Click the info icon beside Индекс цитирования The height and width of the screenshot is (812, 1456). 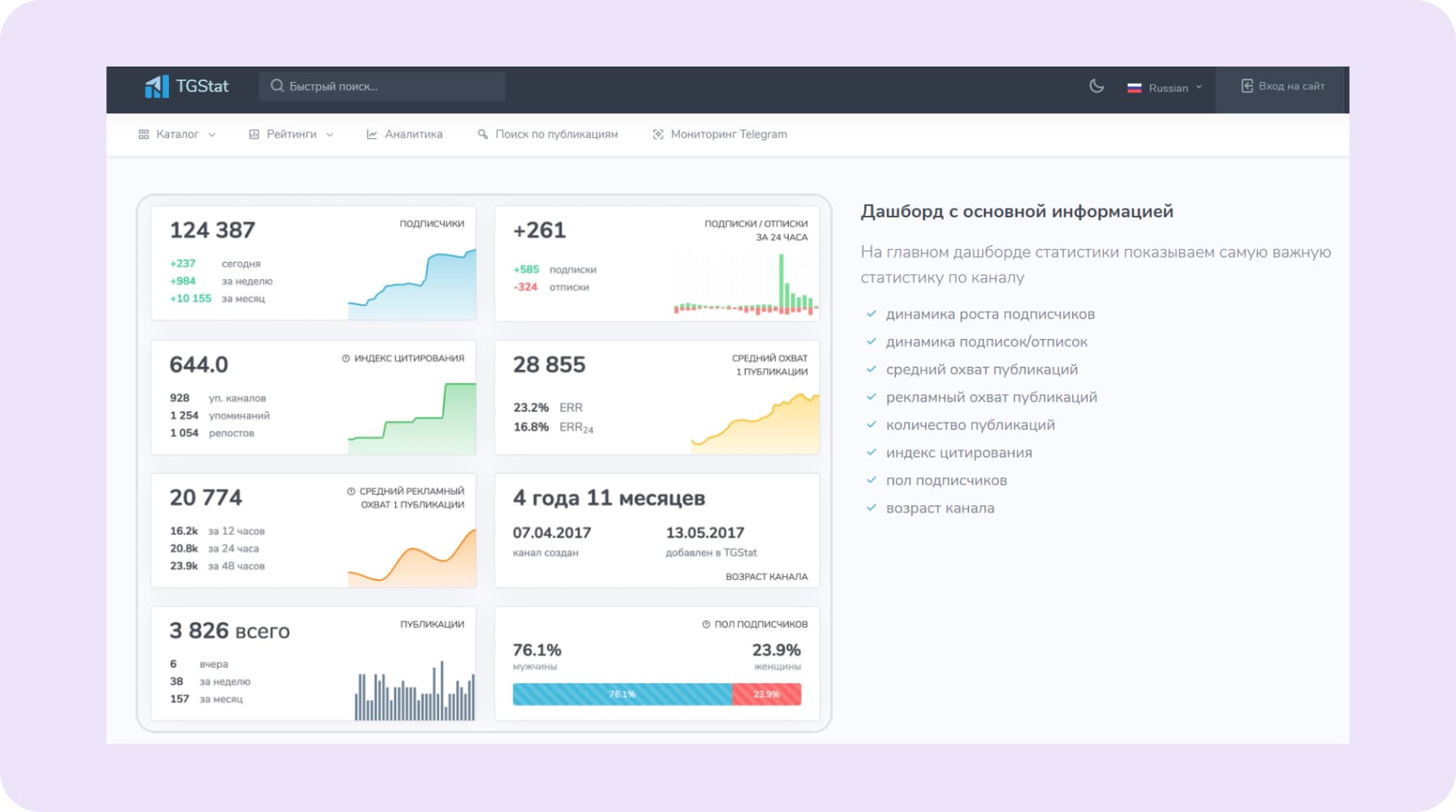[346, 359]
